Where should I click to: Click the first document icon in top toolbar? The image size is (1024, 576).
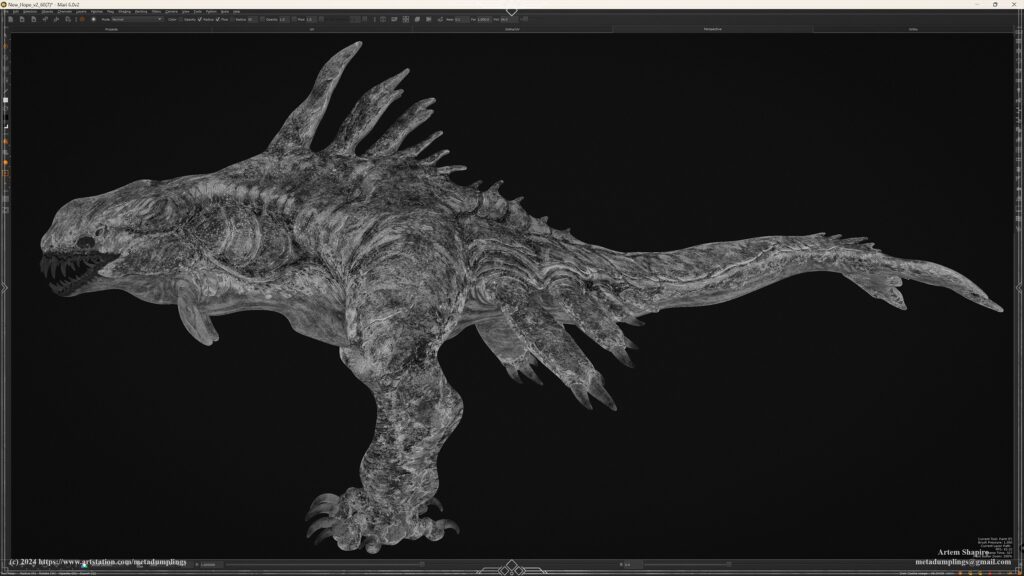[9, 19]
